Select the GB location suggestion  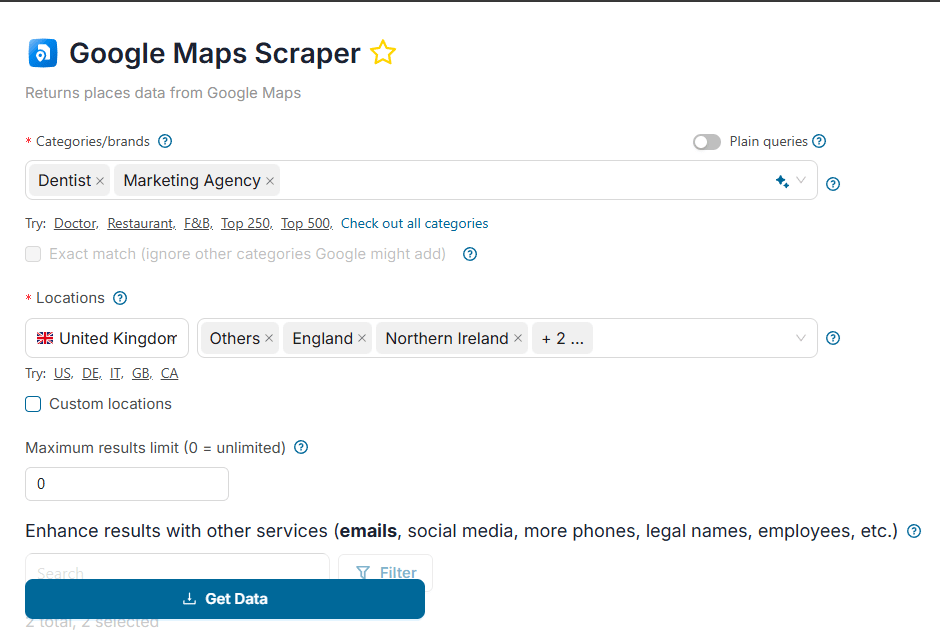141,374
